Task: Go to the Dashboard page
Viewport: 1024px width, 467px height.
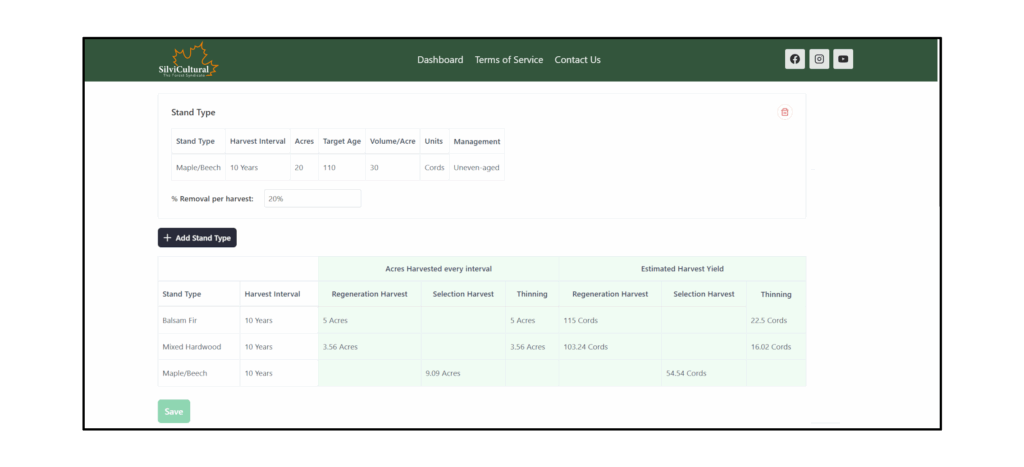Action: 440,60
